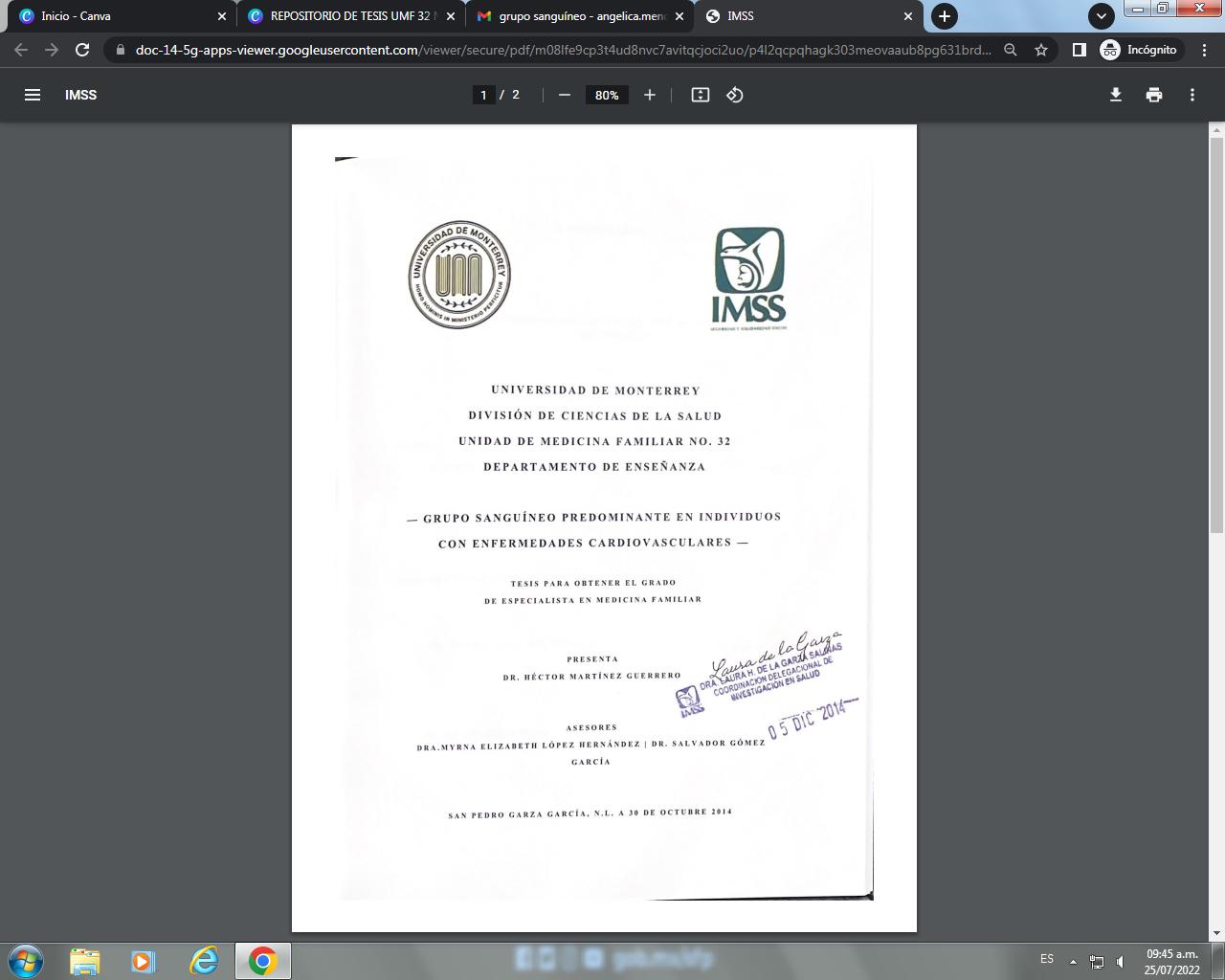
Task: Close the Inicio - Canva tab
Action: (222, 16)
